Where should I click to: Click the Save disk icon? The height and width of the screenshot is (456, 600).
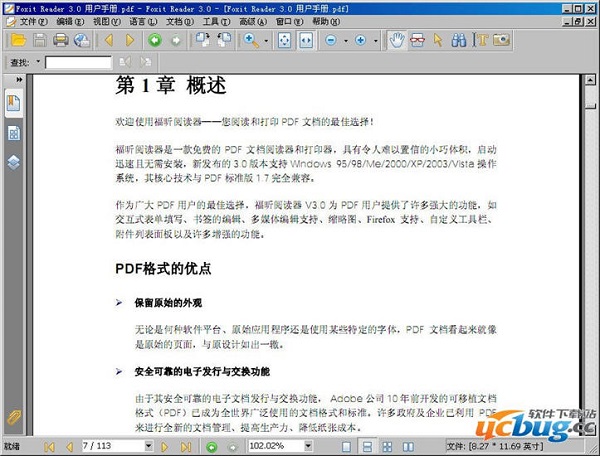[40, 40]
